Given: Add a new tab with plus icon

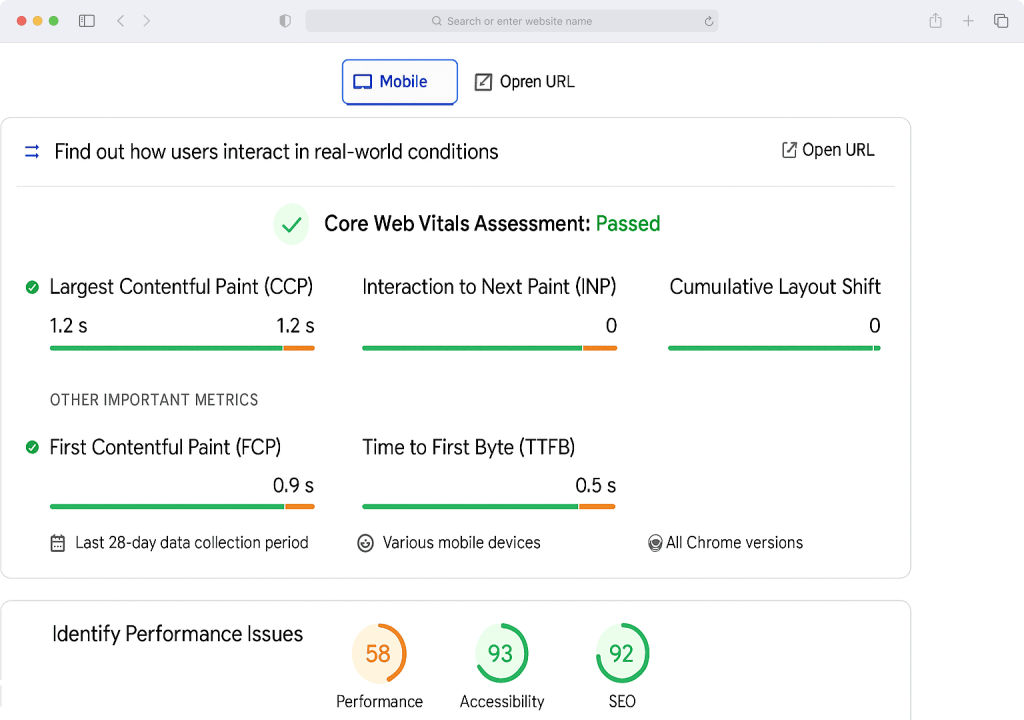Looking at the screenshot, I should click(x=968, y=21).
